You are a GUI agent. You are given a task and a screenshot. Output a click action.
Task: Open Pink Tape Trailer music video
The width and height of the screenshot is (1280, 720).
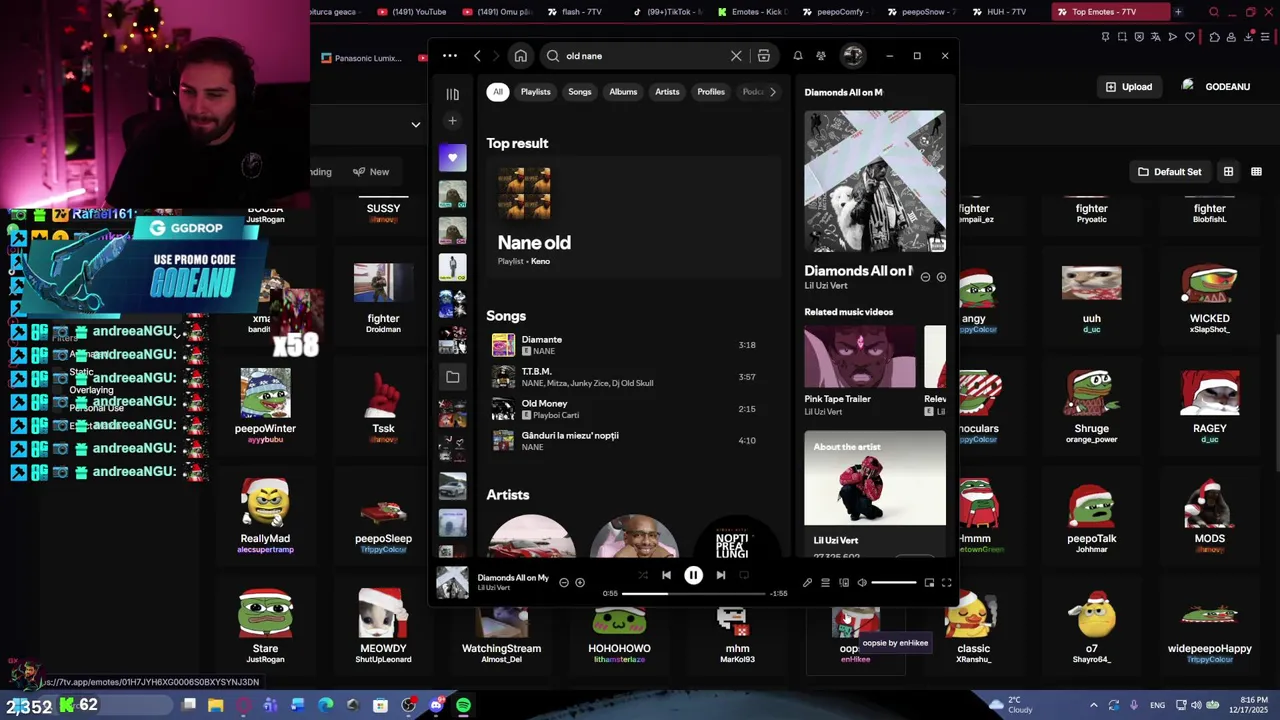[x=860, y=370]
